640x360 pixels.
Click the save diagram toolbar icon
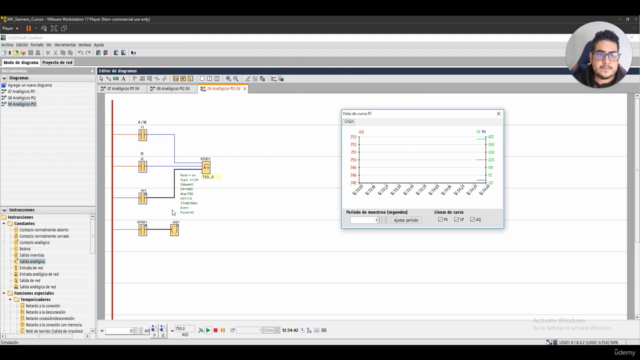31,53
